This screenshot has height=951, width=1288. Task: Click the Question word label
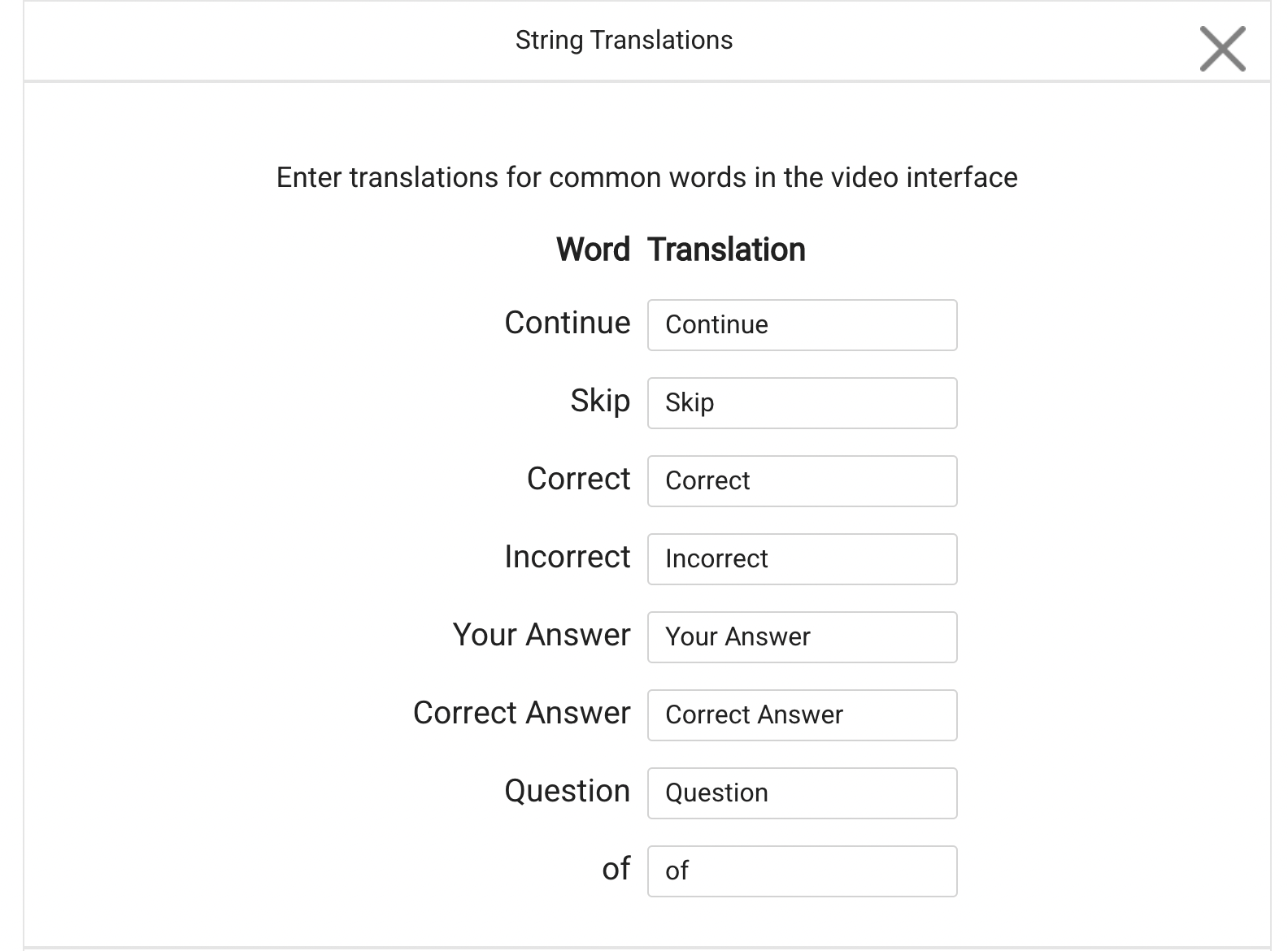567,791
